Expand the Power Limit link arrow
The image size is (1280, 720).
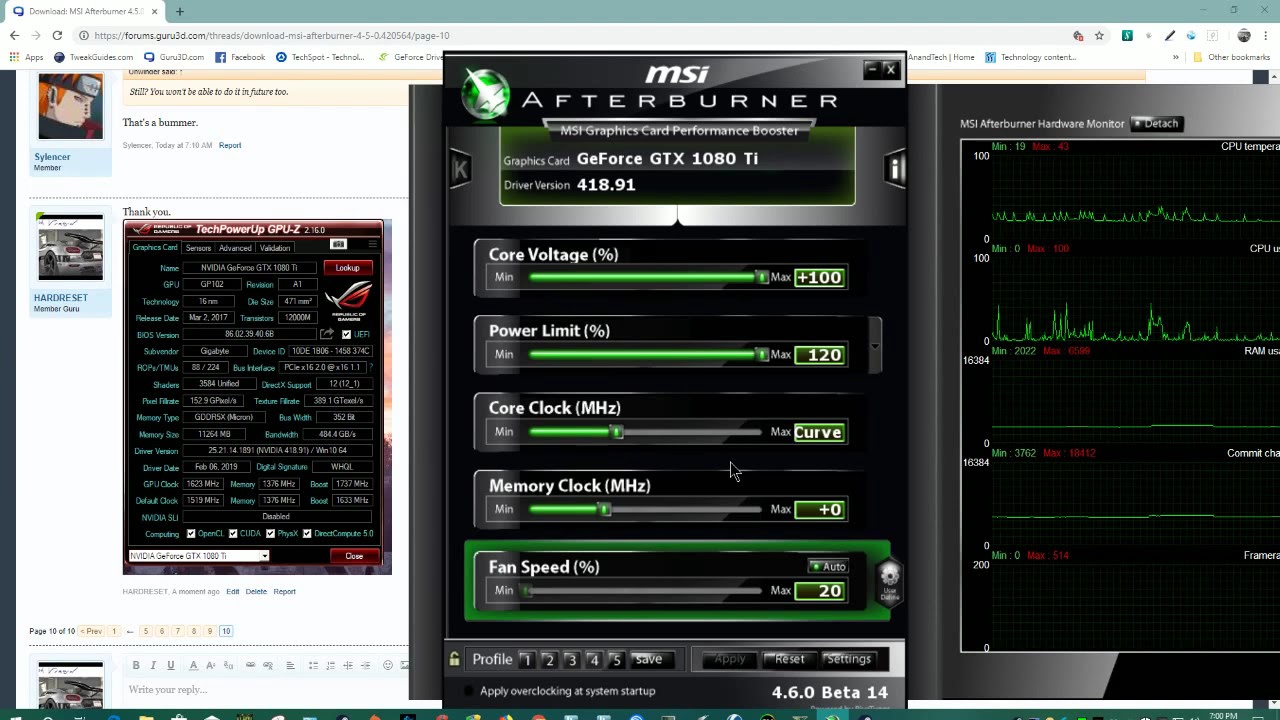coord(875,347)
